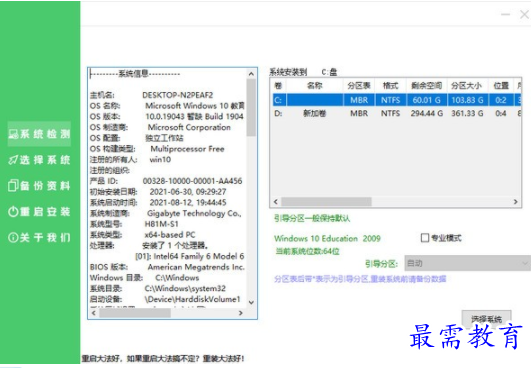
Task: Open the 关于我们 sidebar item
Action: (x=39, y=237)
